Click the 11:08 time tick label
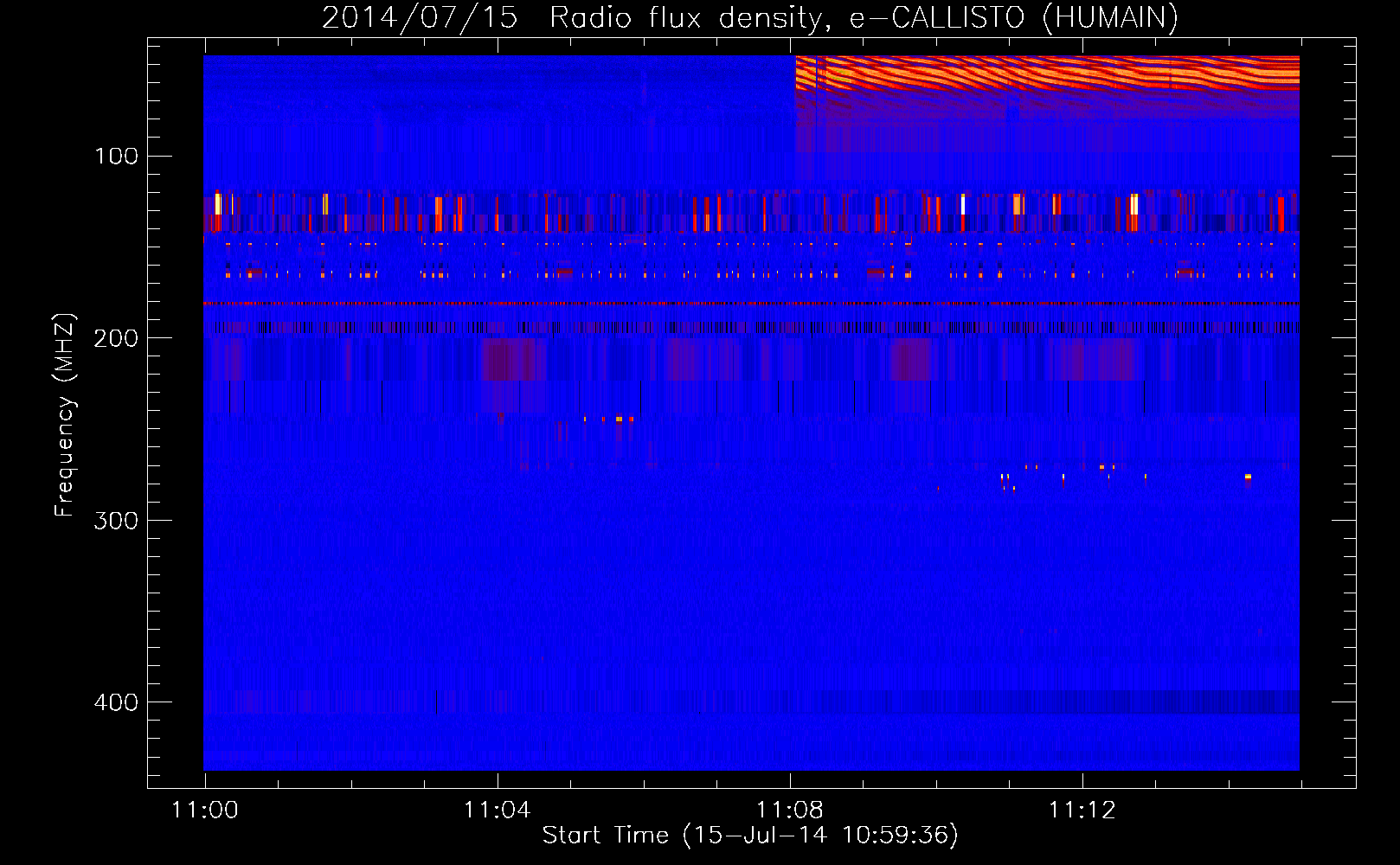1400x865 pixels. [x=790, y=811]
